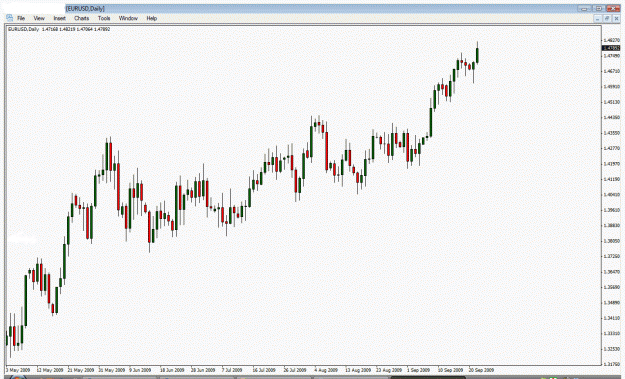Click the chart document icon left of File
The image size is (625, 379).
9,18
